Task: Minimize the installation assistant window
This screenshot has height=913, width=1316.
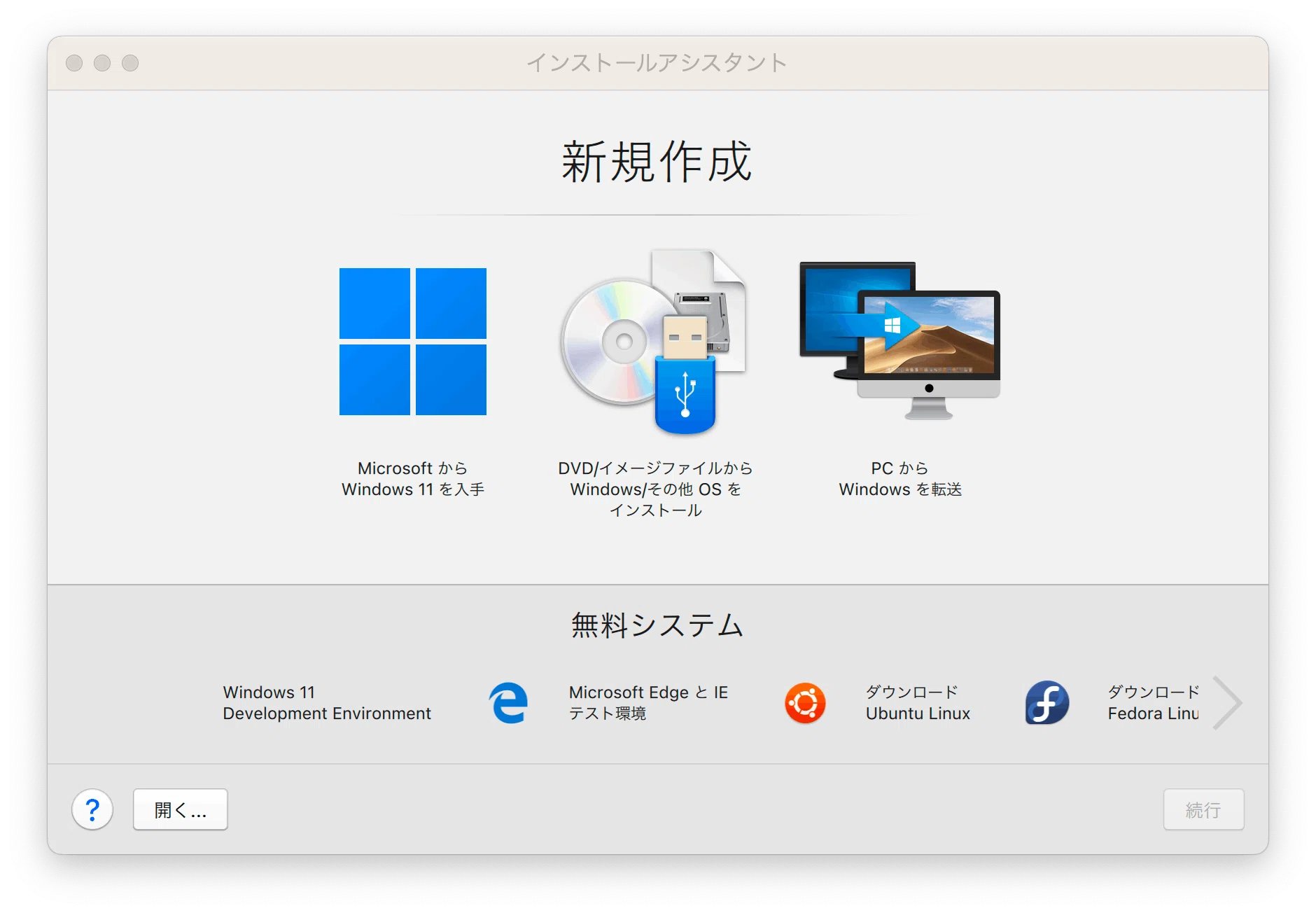Action: click(102, 63)
